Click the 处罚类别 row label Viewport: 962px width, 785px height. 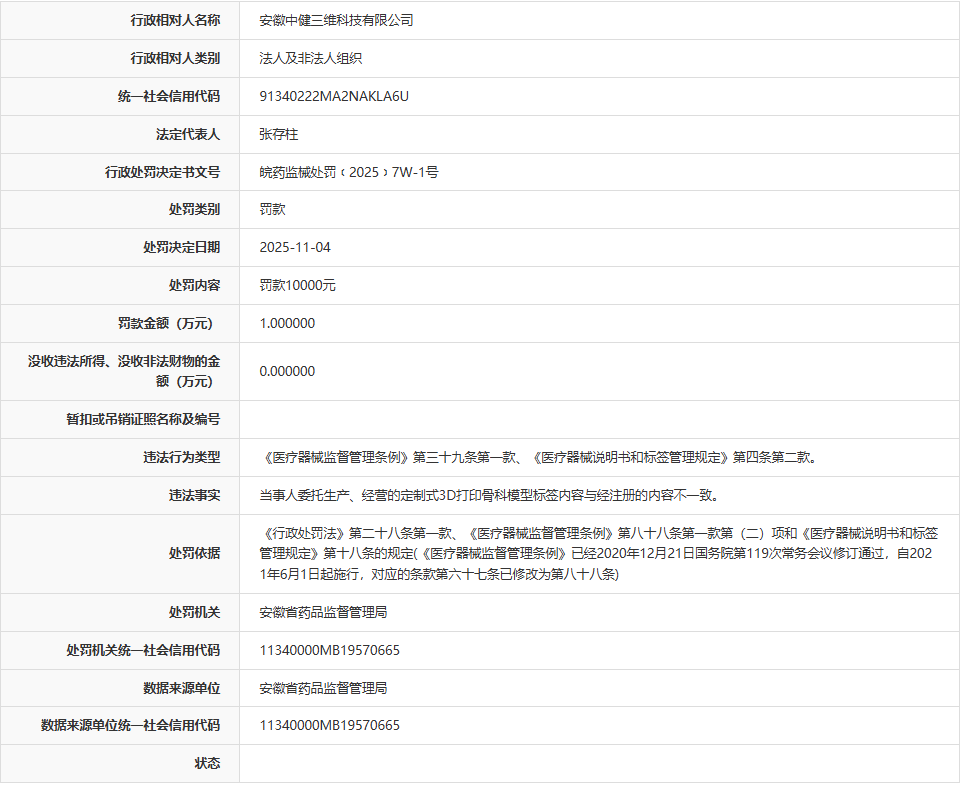194,209
